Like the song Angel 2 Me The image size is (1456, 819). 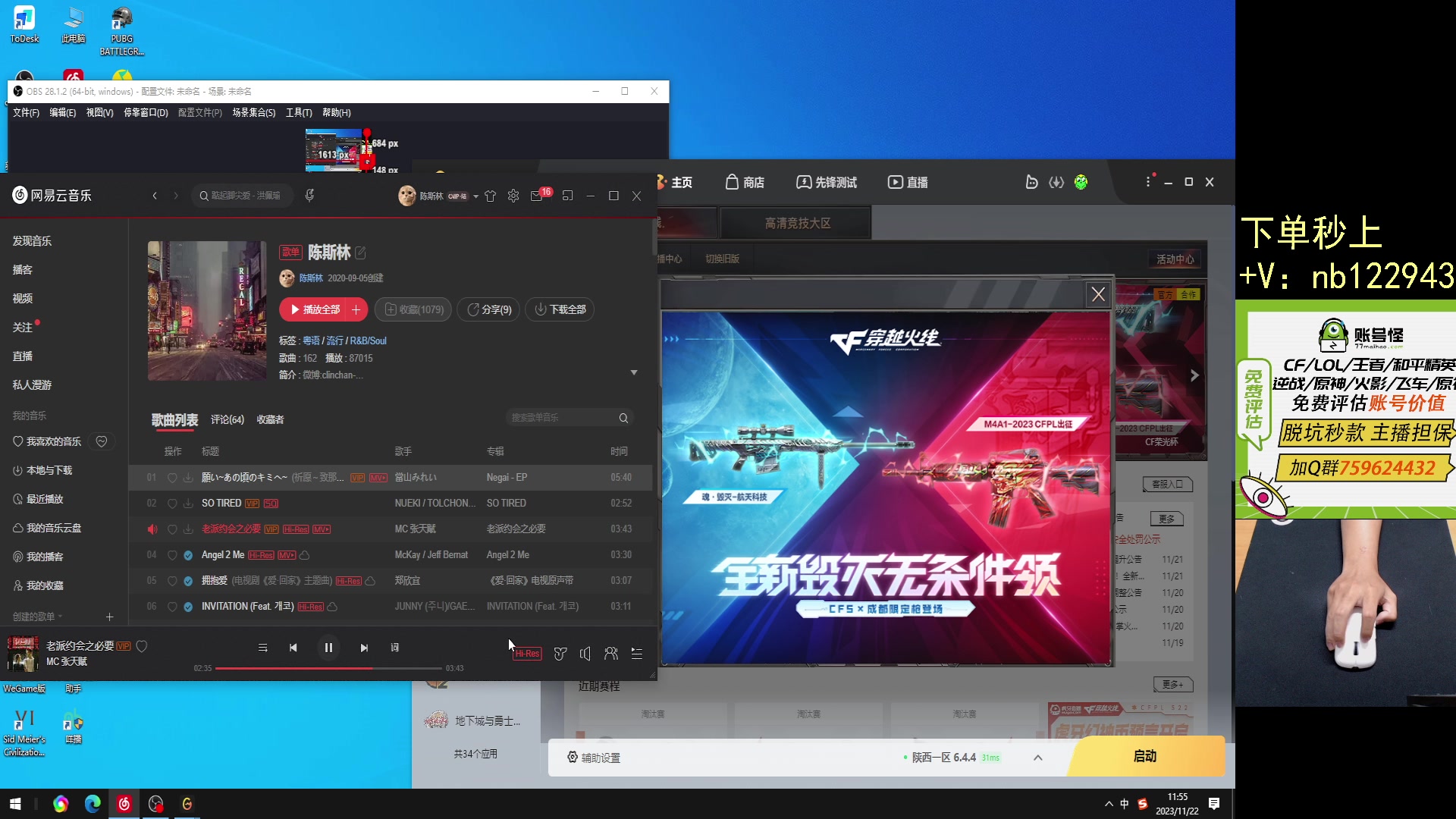click(x=172, y=555)
